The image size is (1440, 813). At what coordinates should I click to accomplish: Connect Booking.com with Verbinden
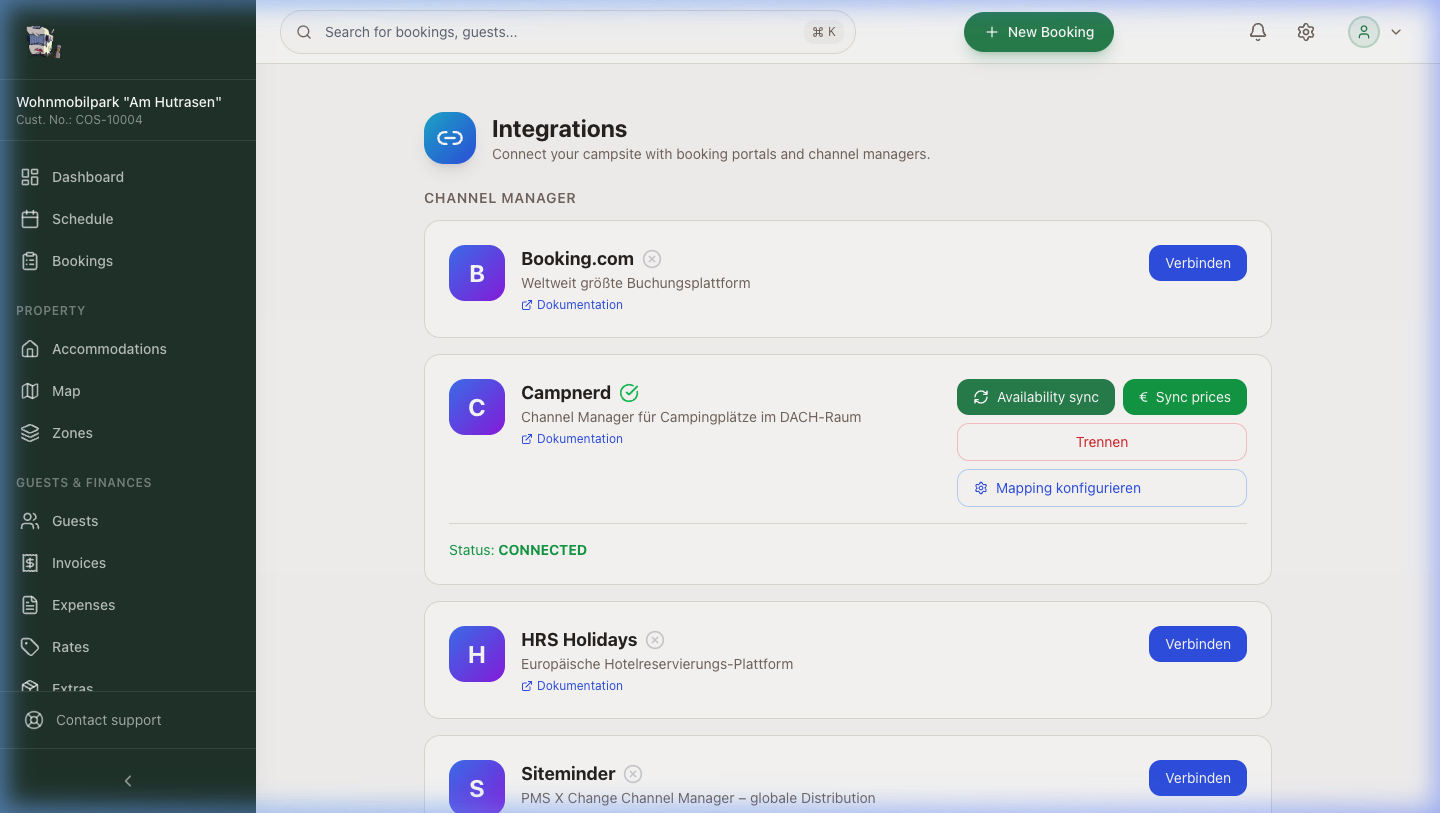click(1198, 263)
